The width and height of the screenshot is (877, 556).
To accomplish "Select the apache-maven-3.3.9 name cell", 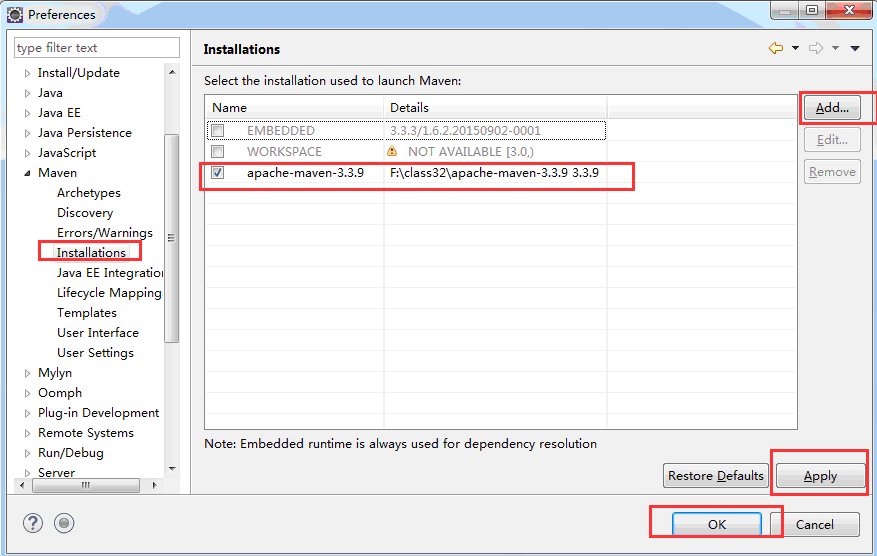I will pyautogui.click(x=305, y=173).
